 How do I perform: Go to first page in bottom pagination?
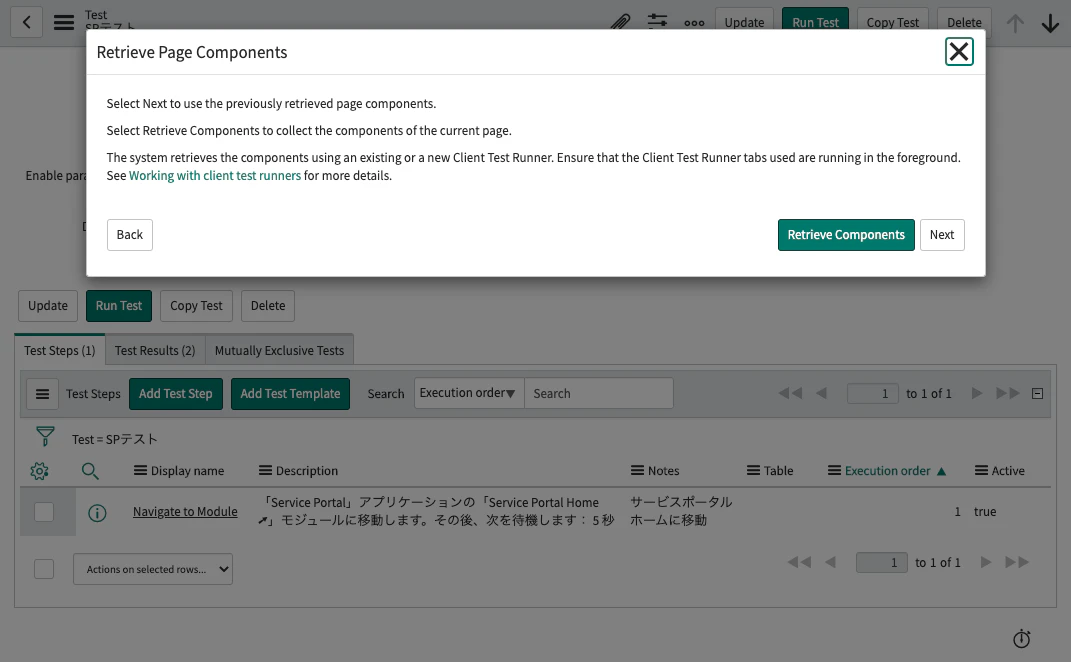coord(799,562)
